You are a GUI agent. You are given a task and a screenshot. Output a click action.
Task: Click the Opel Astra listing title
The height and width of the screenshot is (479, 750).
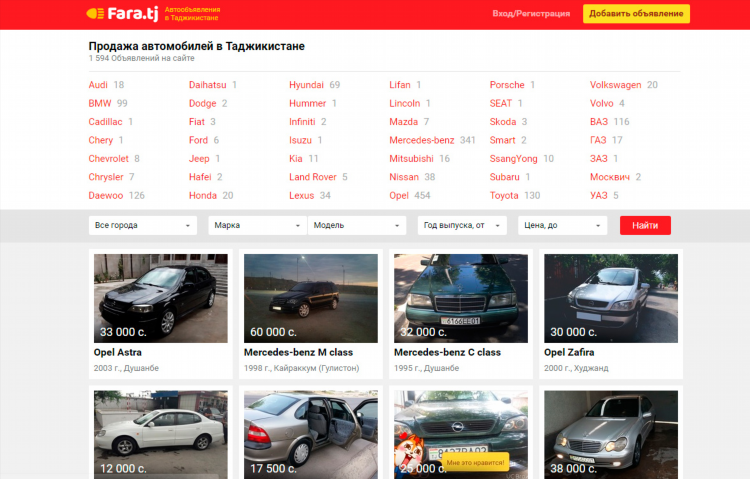(x=118, y=352)
